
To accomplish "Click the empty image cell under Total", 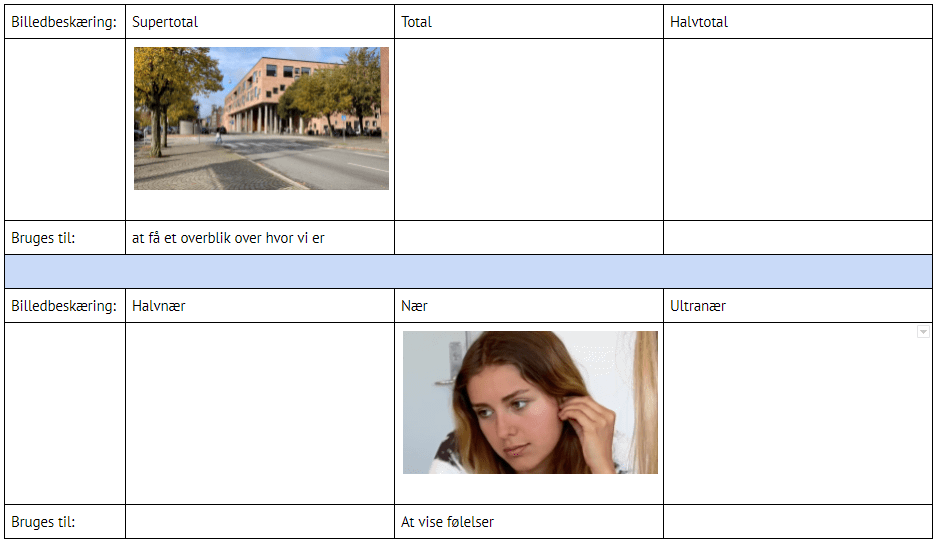I will (x=528, y=129).
